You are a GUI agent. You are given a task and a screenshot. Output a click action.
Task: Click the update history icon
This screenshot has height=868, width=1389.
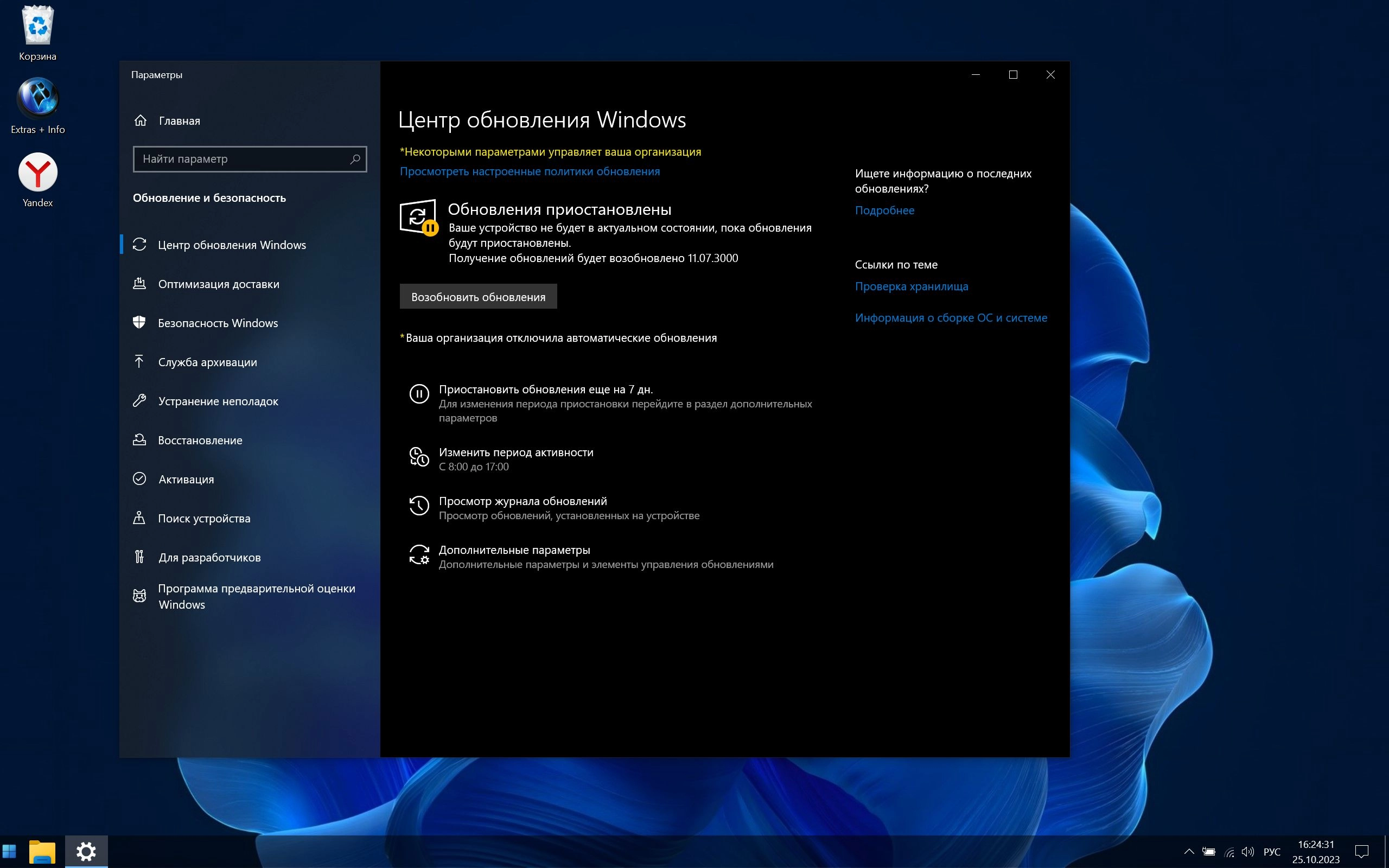click(x=419, y=506)
